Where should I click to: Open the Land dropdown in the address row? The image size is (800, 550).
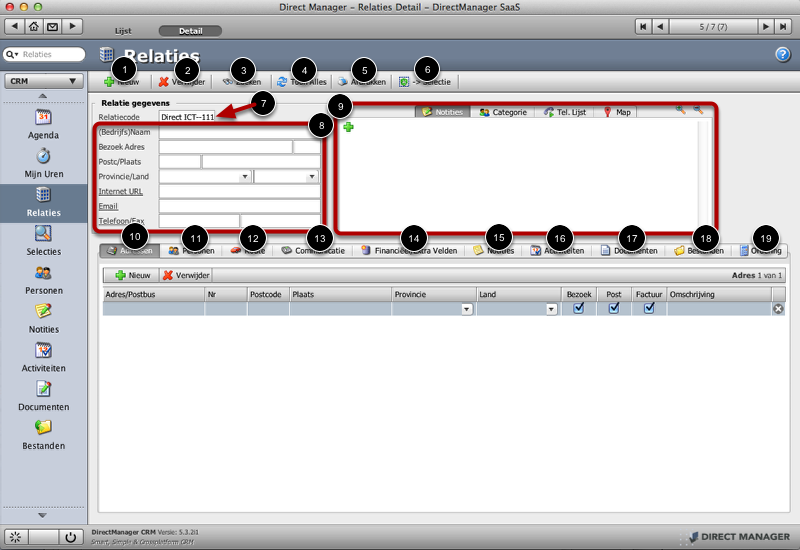[x=551, y=309]
